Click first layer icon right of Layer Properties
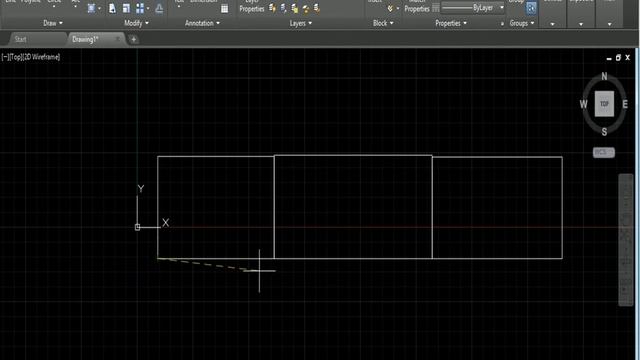 [272, 8]
